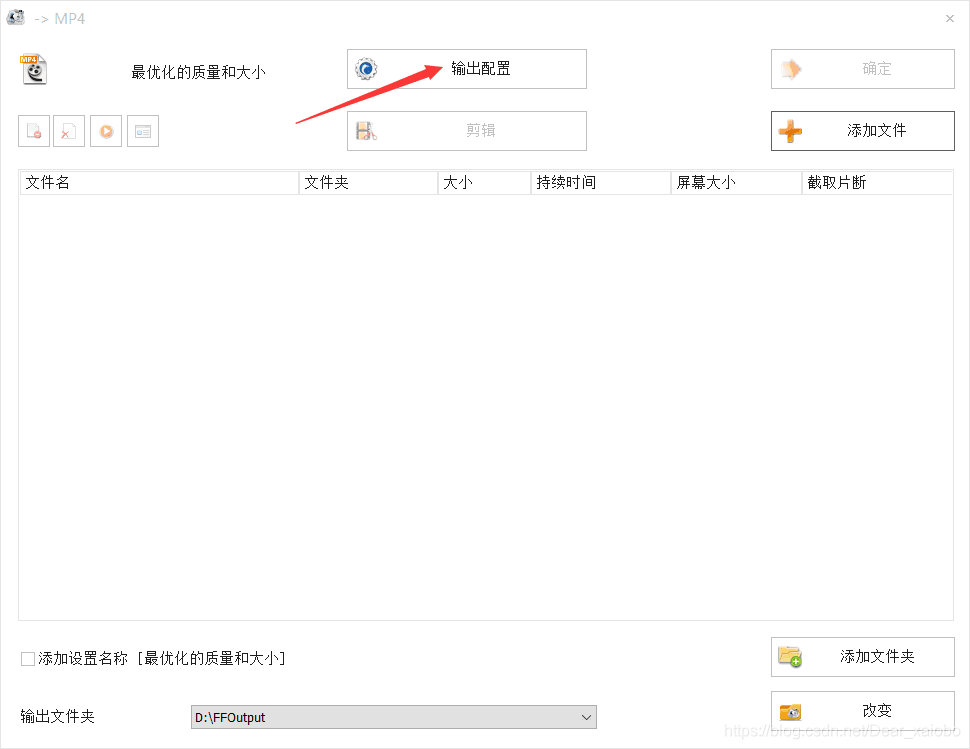Expand the 输出文件夹 path selection list

(x=585, y=717)
